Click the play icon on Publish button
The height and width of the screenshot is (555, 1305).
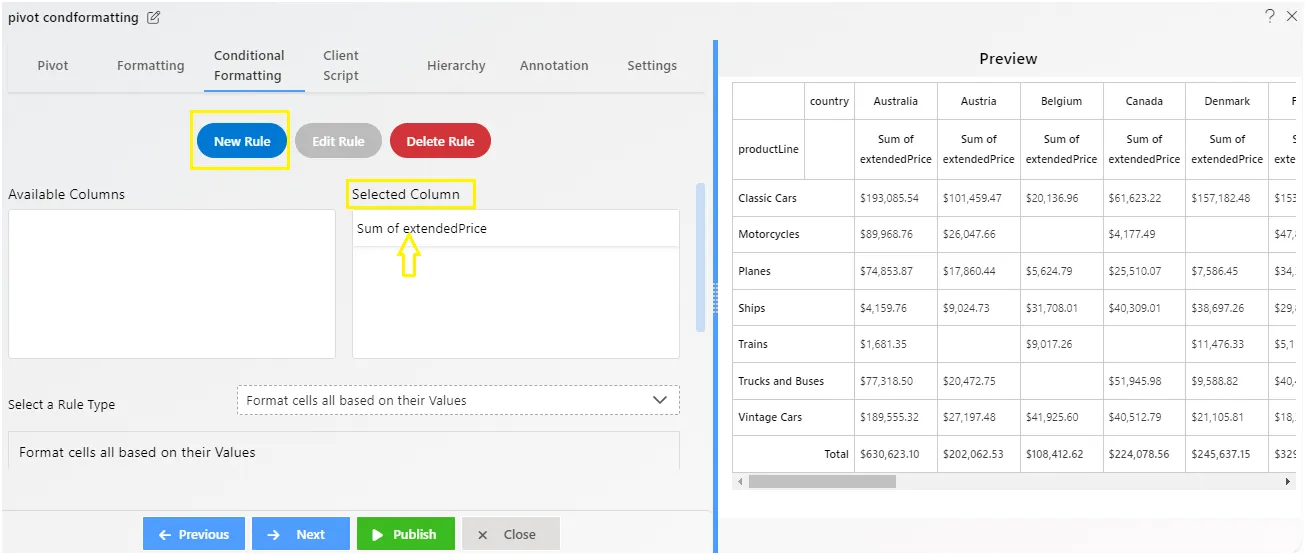(x=378, y=535)
